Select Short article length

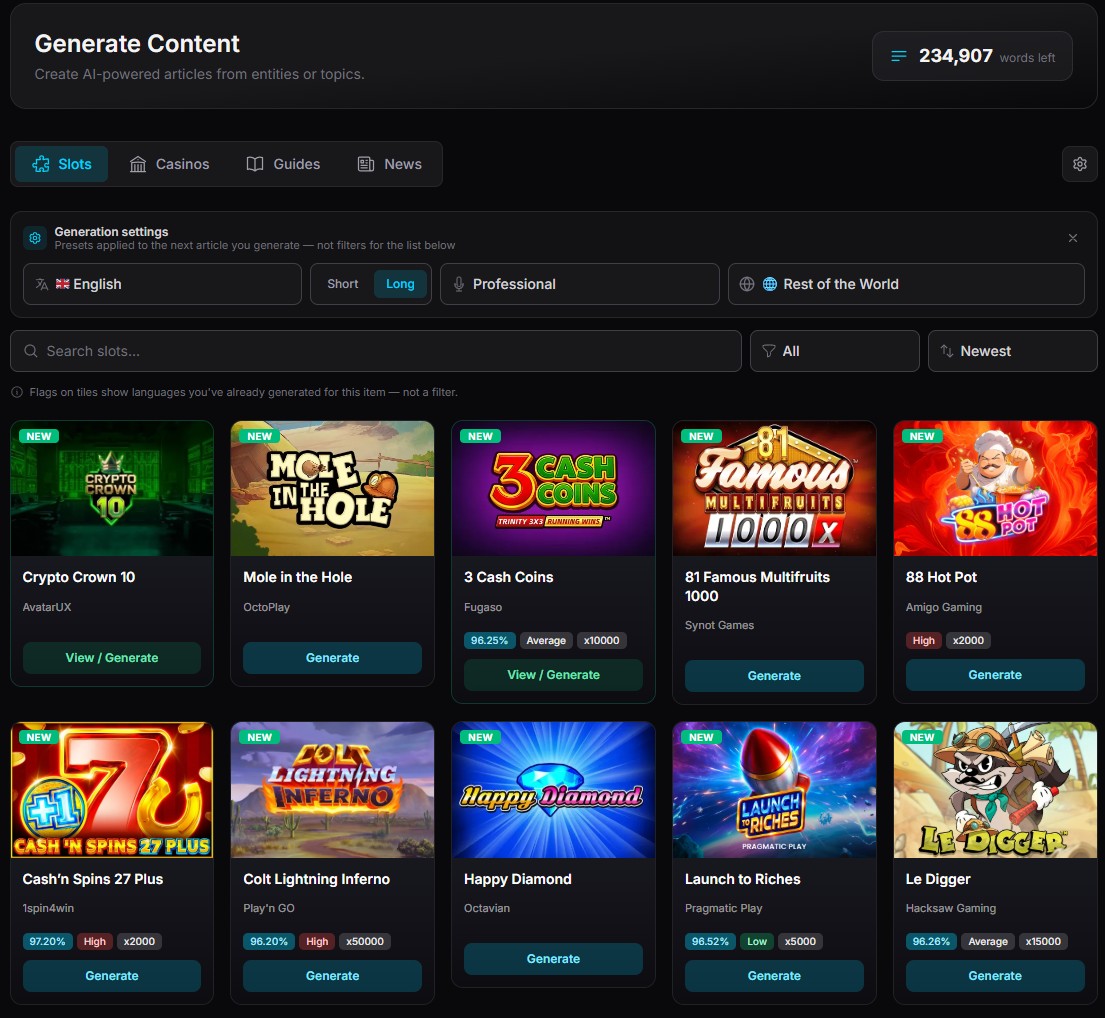342,284
